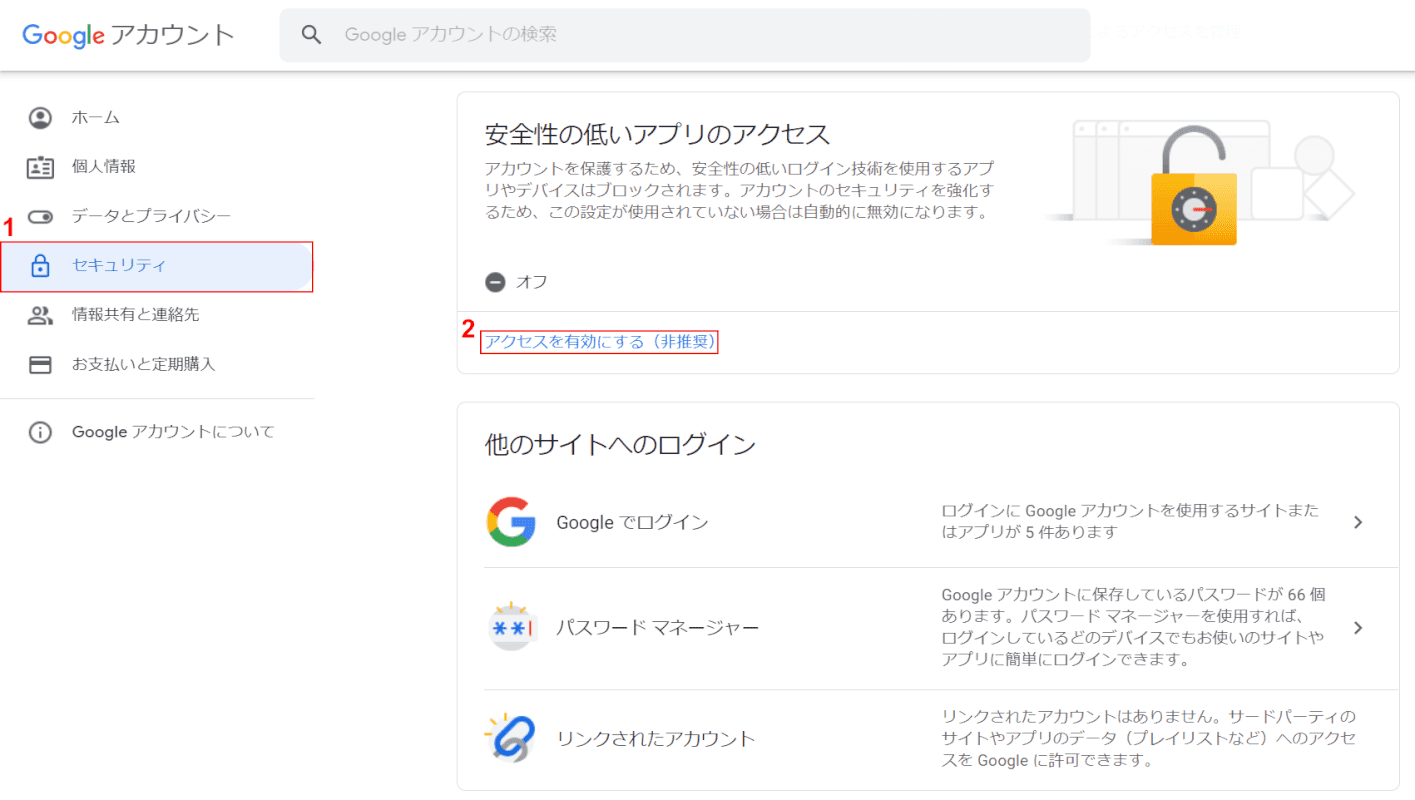Click the リンクされたアカウント chain icon
1415x800 pixels.
click(511, 739)
